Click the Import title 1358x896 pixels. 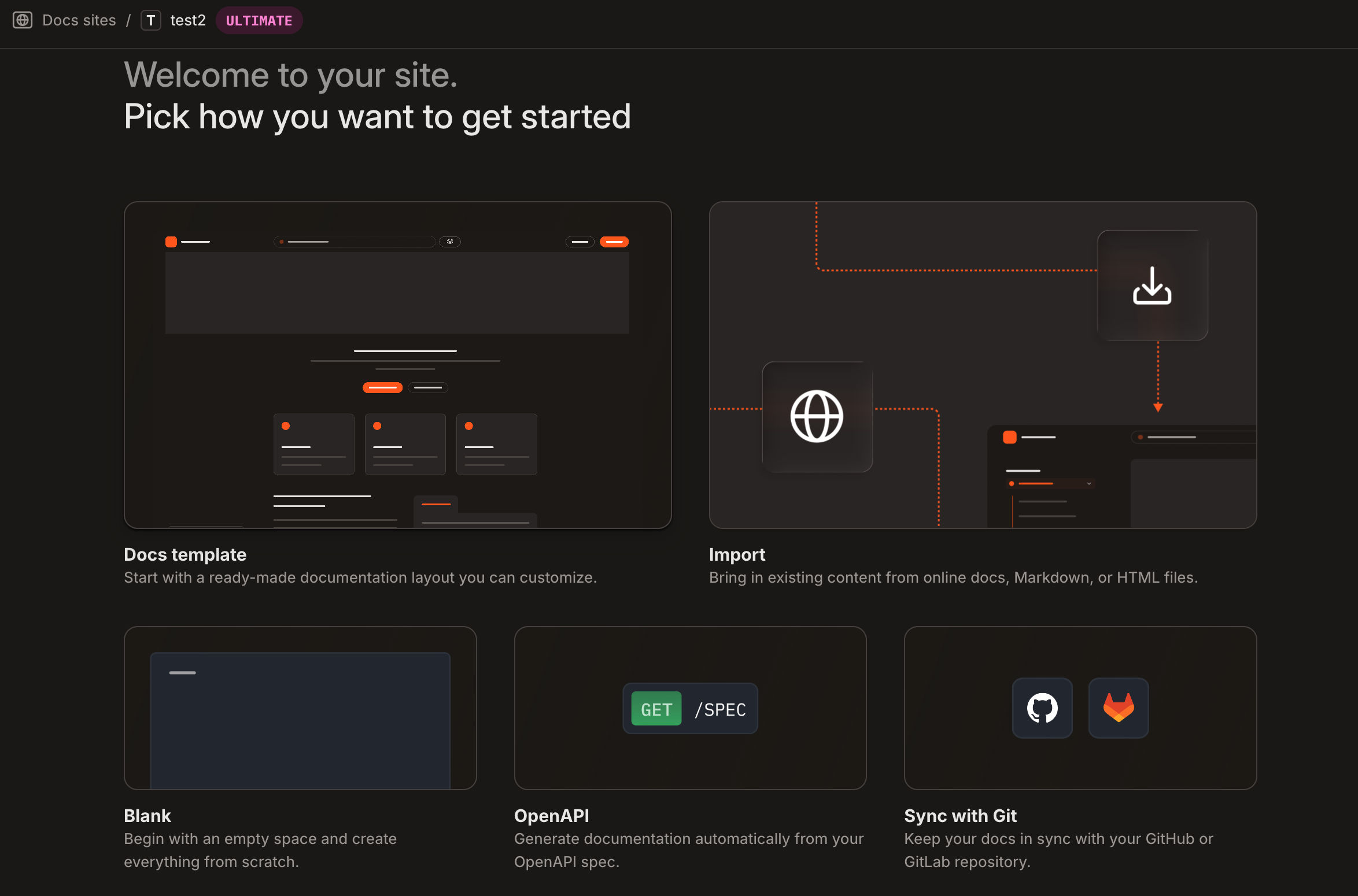click(x=737, y=554)
